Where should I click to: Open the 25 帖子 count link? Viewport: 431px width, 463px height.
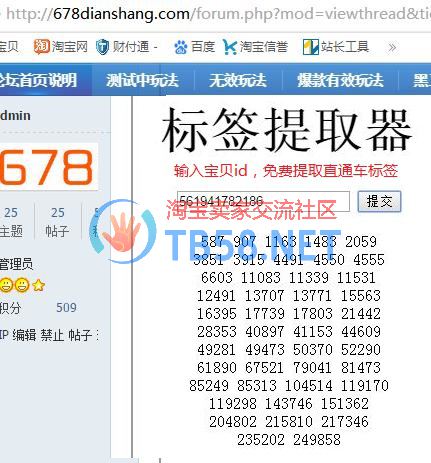[57, 222]
